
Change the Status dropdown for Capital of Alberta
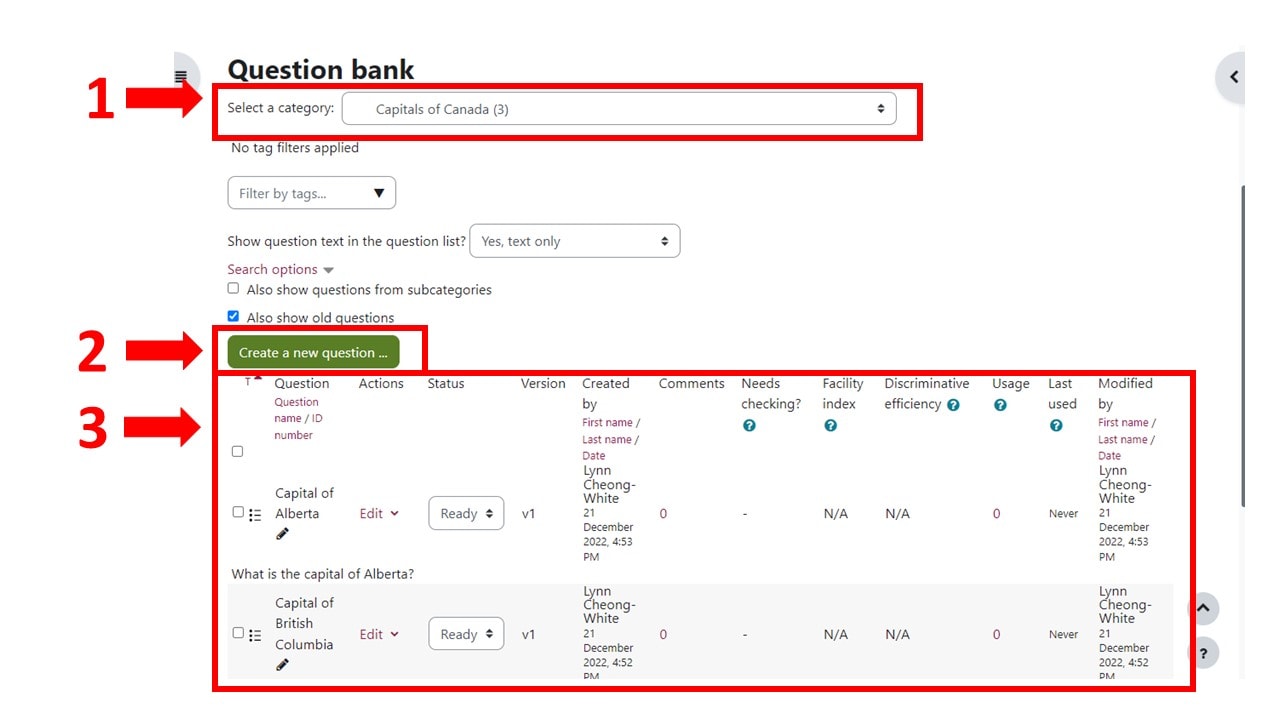pyautogui.click(x=466, y=514)
